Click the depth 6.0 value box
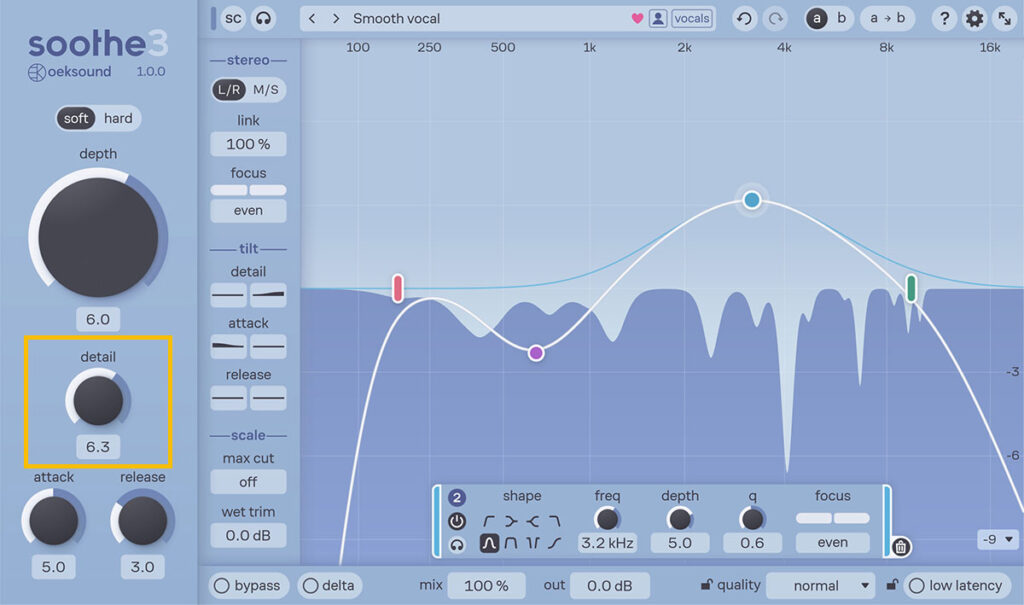1024x605 pixels. [x=98, y=319]
